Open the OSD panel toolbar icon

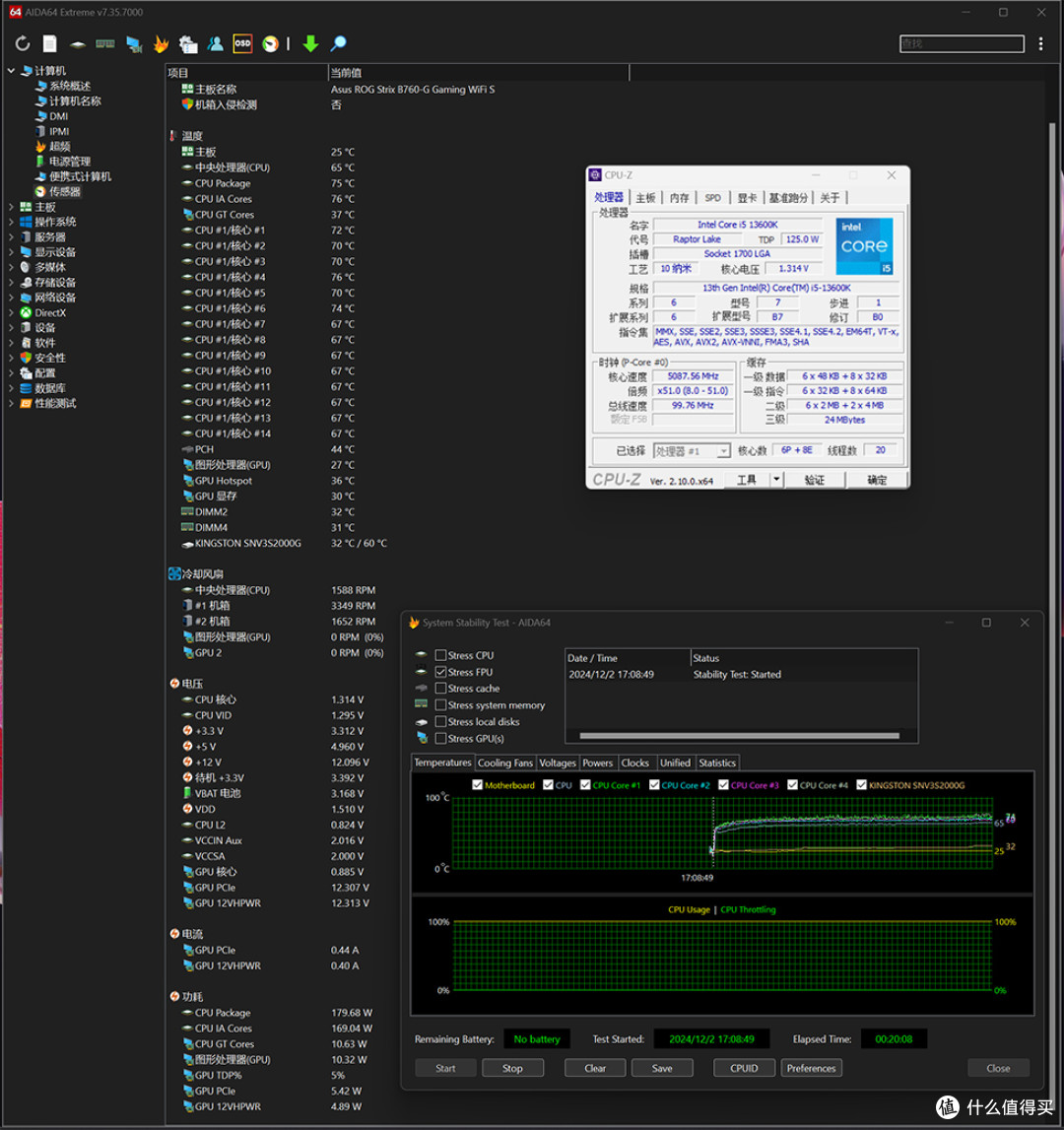coord(243,44)
